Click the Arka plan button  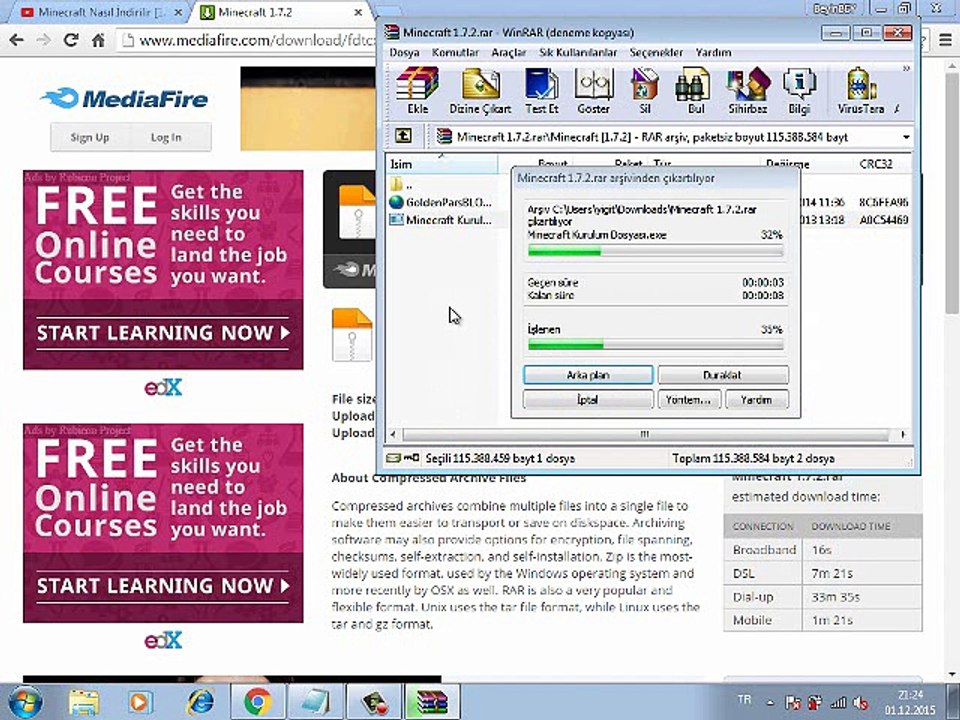coord(588,375)
